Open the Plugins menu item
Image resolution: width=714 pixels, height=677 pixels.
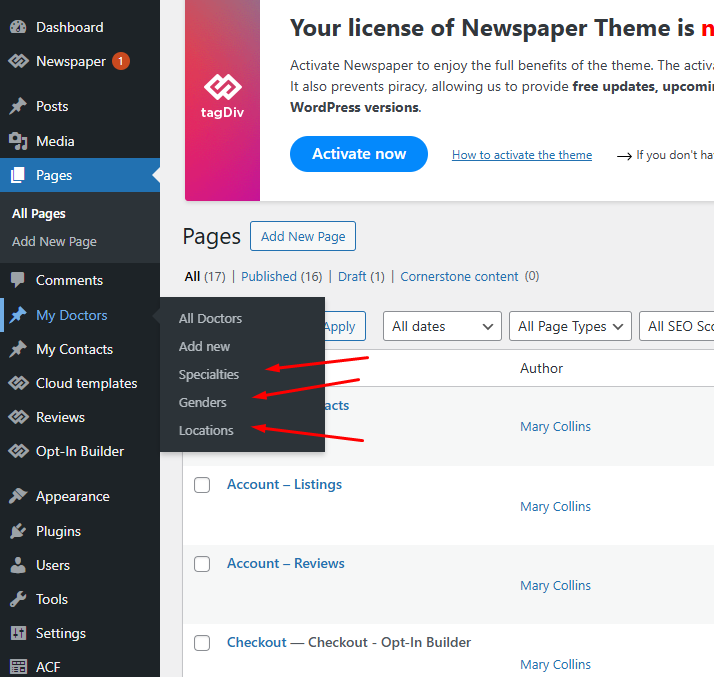click(x=80, y=531)
